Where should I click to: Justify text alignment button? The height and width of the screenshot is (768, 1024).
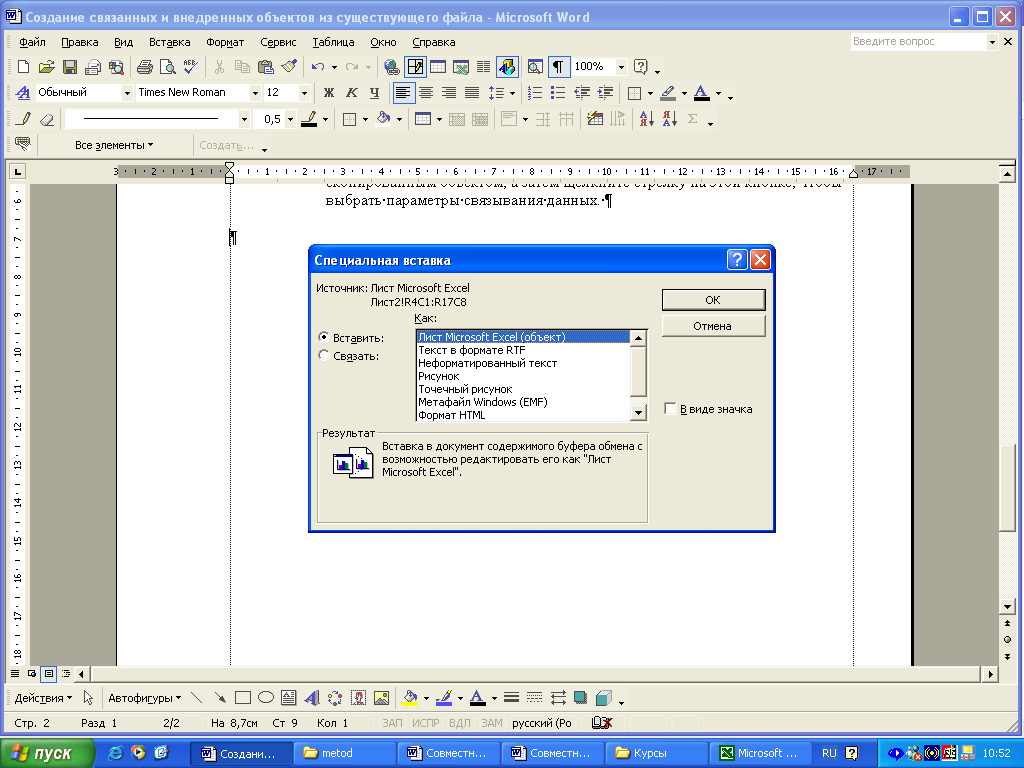coord(472,93)
